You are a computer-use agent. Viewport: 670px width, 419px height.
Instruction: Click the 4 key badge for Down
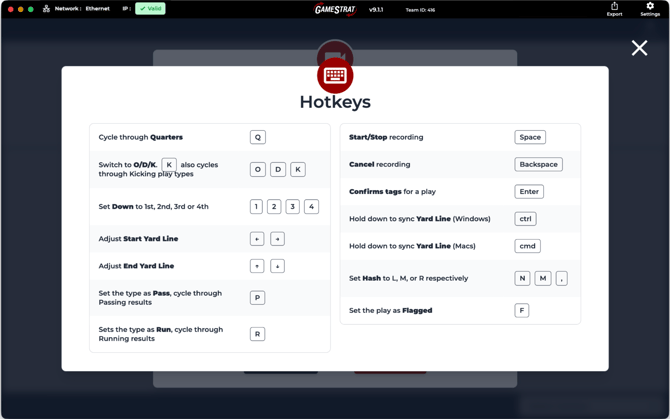coord(311,207)
